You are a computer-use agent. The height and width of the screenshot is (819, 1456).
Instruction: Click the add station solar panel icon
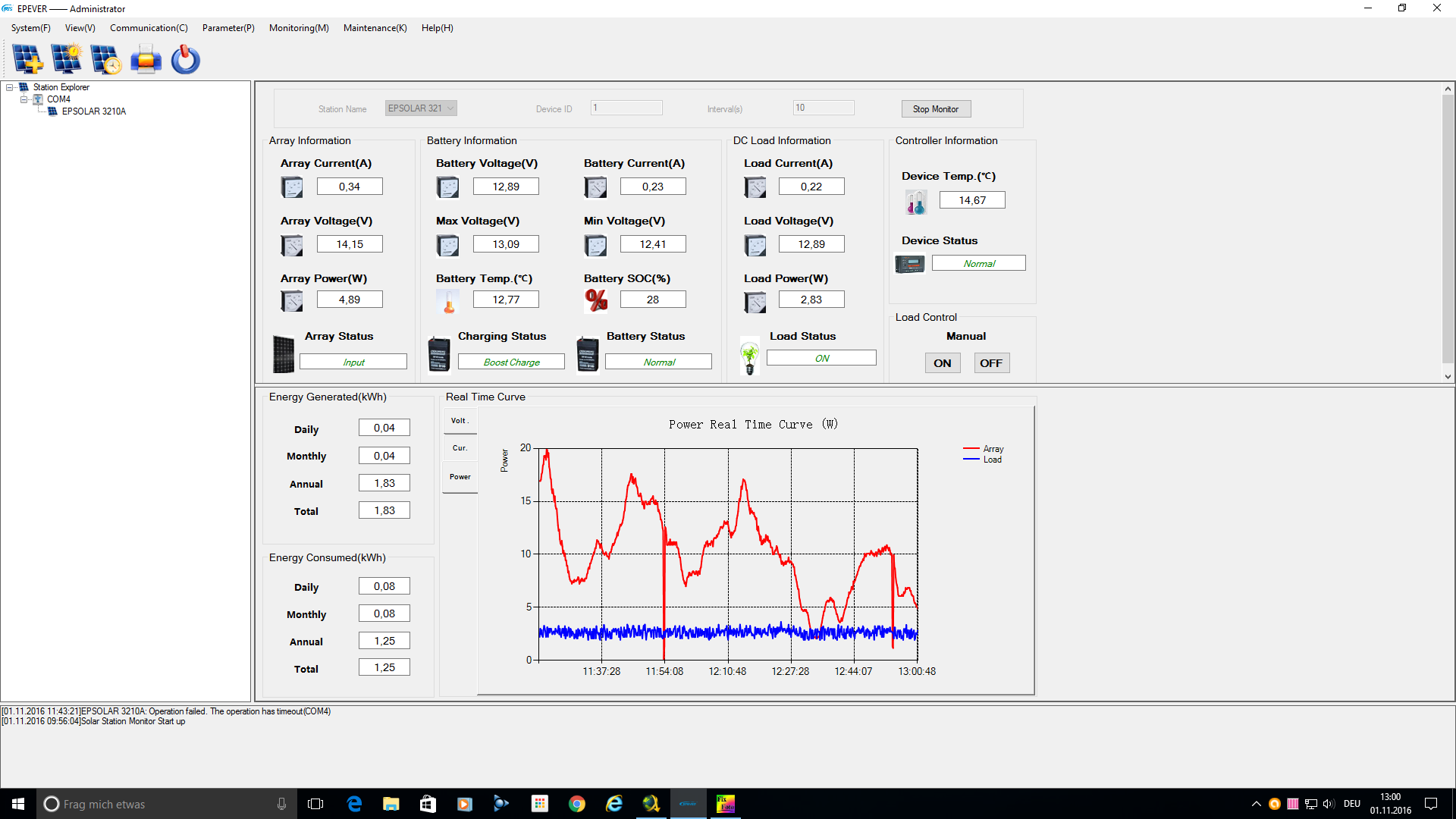(x=27, y=59)
